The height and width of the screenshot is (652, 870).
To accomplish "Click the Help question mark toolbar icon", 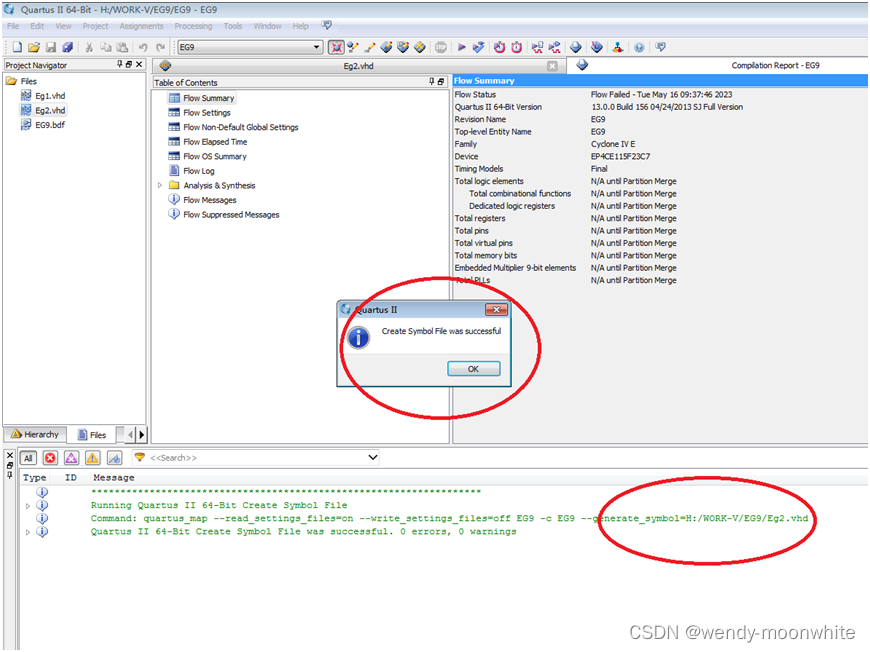I will pos(639,47).
